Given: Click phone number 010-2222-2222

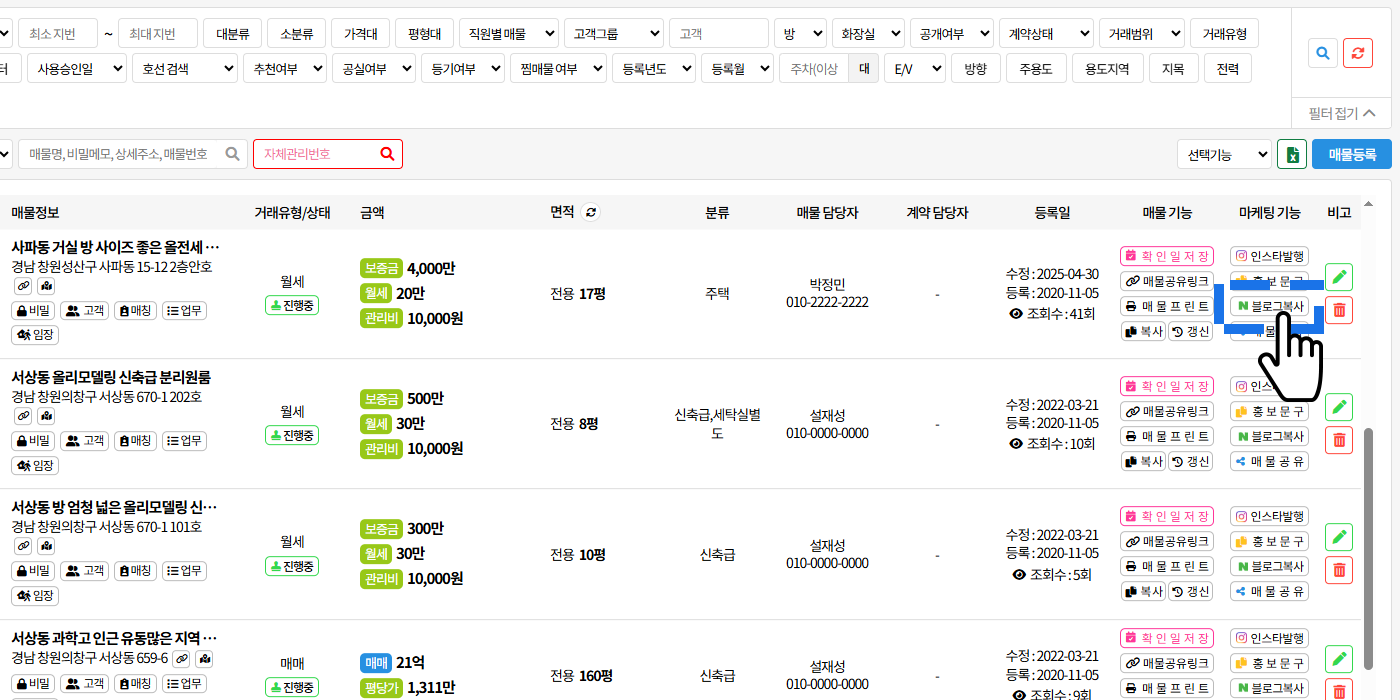Looking at the screenshot, I should pyautogui.click(x=827, y=302).
